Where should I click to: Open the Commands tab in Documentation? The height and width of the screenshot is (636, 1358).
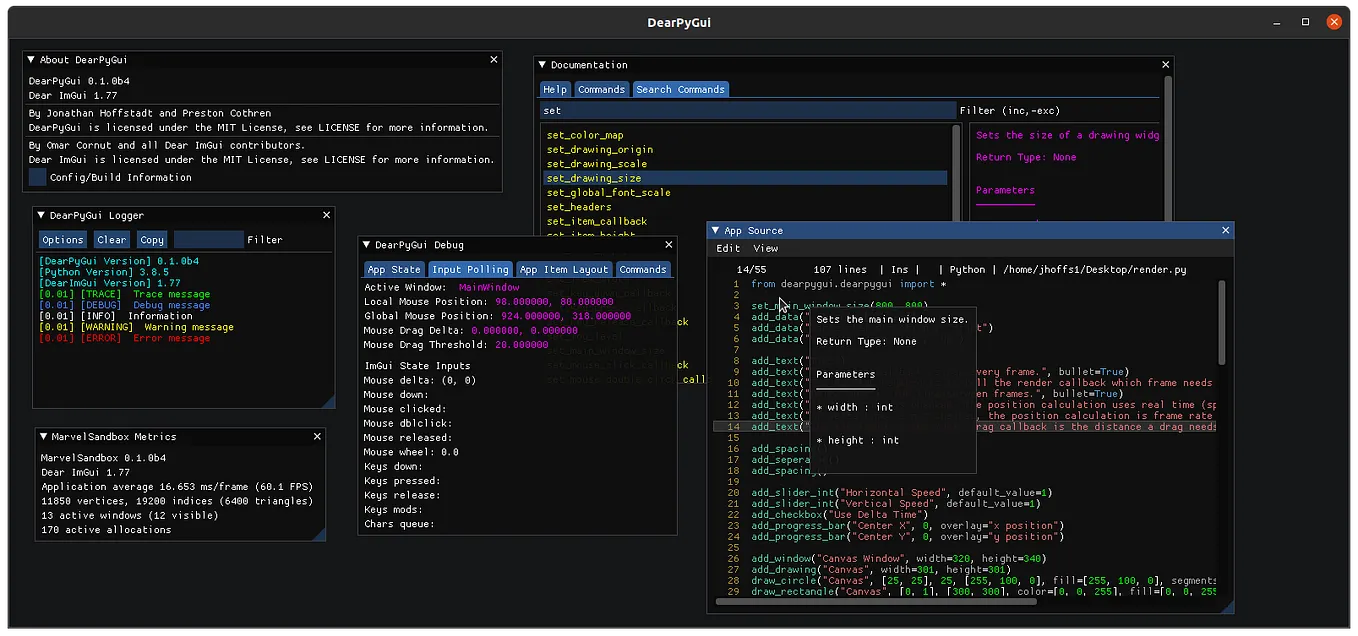click(x=601, y=89)
